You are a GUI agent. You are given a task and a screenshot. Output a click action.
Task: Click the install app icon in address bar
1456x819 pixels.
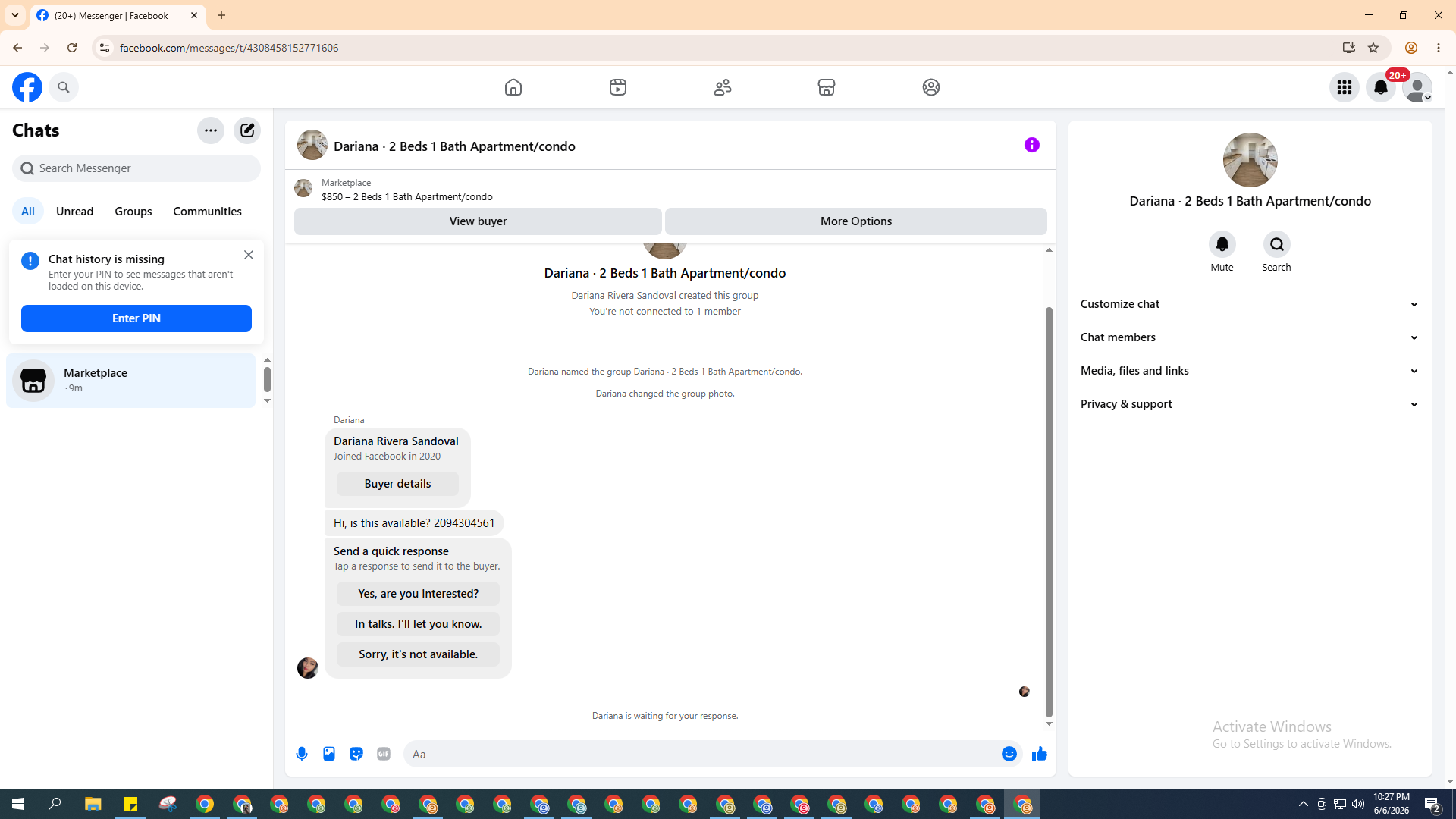pos(1348,48)
